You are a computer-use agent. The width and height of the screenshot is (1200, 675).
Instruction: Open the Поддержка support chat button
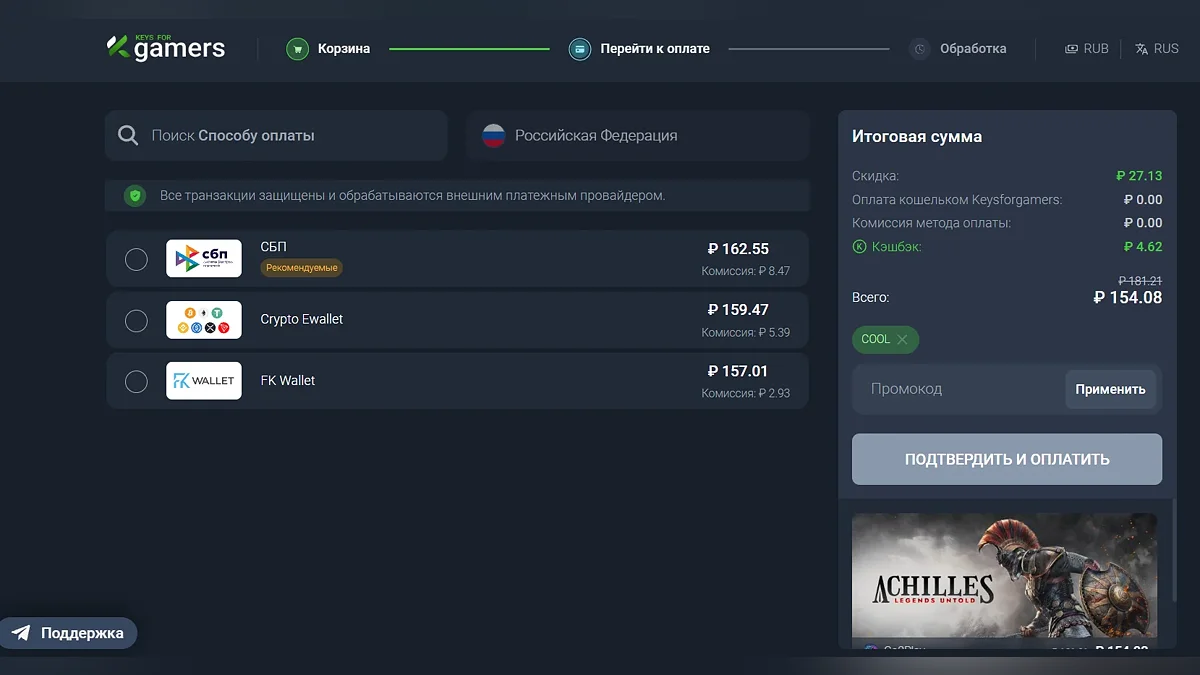68,633
